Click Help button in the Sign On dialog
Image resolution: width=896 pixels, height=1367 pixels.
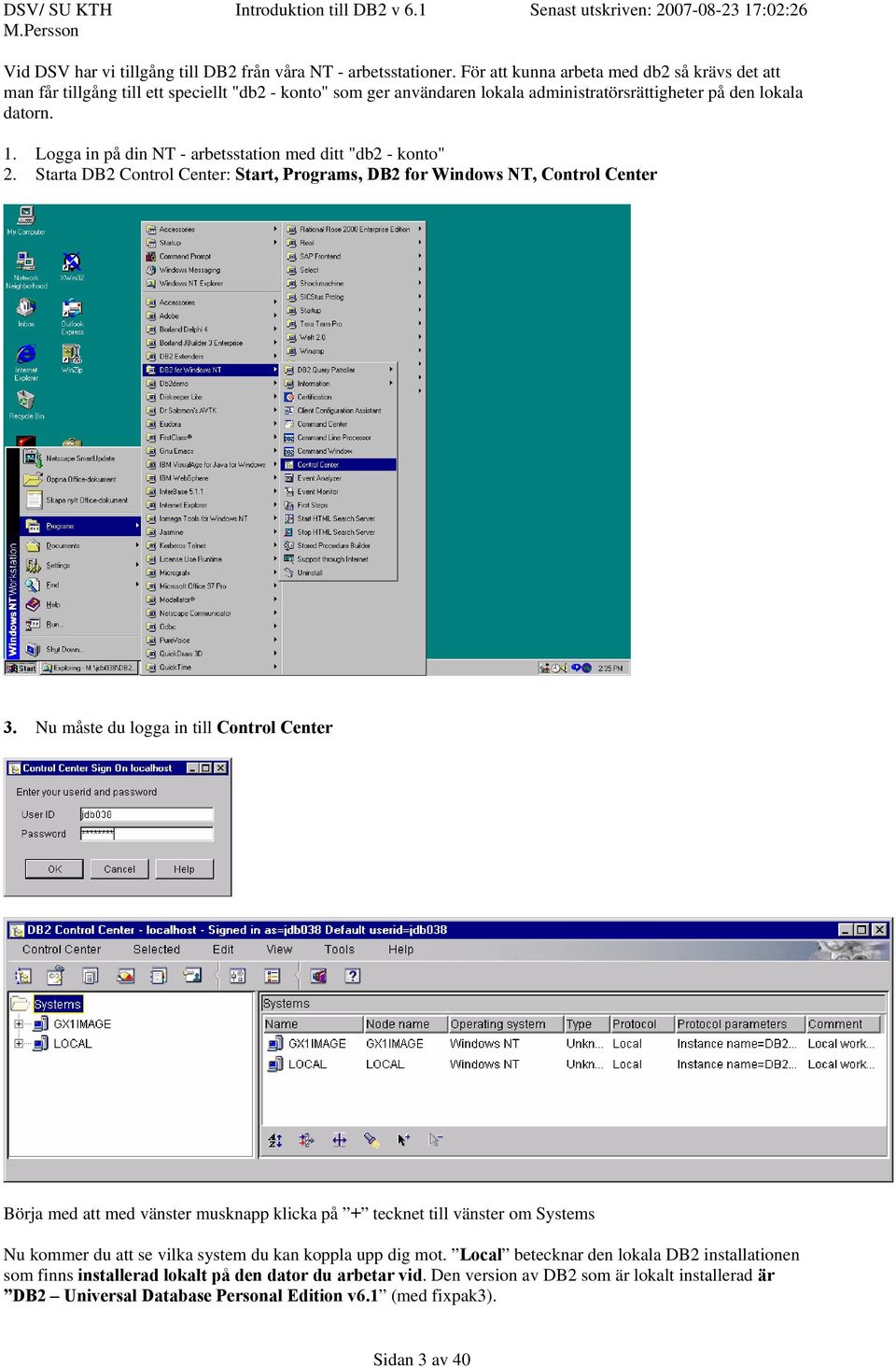pos(184,868)
